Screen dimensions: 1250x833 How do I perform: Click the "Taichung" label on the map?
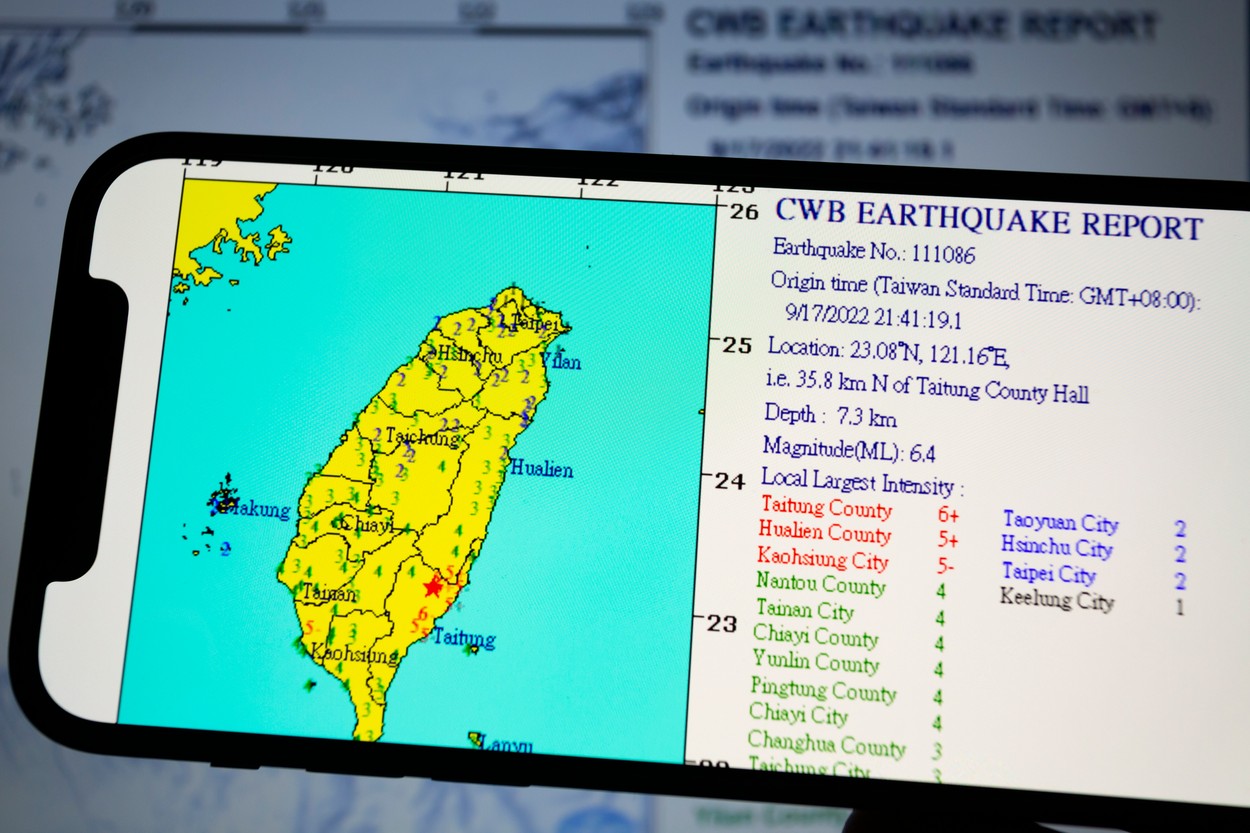pos(422,437)
